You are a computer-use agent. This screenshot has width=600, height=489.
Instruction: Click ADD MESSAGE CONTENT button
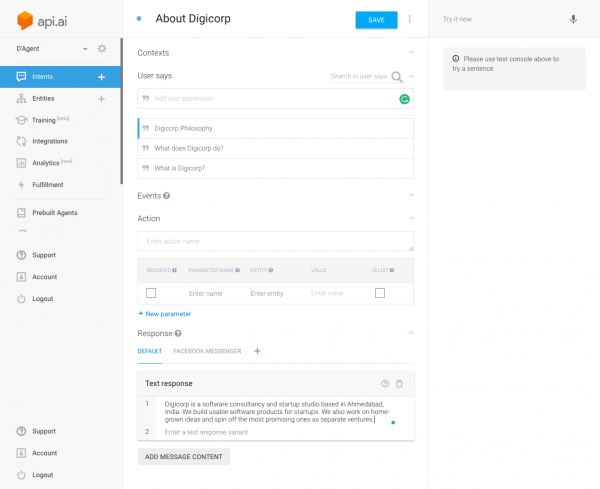click(184, 457)
